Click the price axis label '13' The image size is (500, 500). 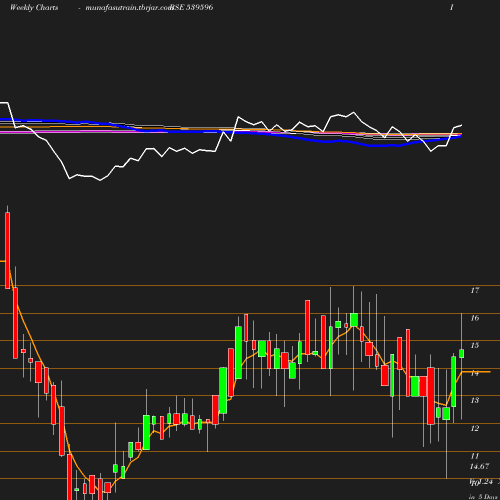tap(475, 400)
